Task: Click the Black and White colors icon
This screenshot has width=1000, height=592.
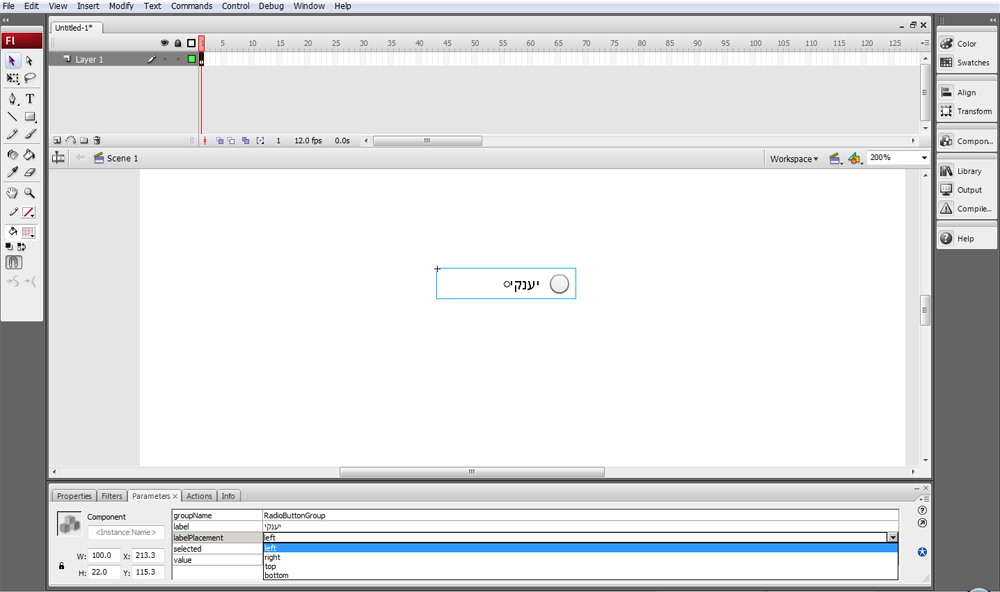Action: (x=9, y=246)
